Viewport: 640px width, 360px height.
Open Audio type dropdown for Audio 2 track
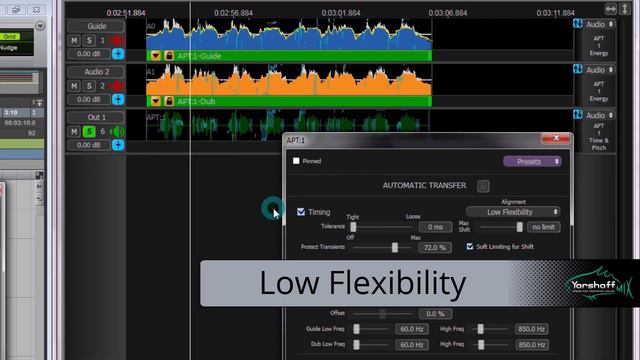click(x=600, y=70)
